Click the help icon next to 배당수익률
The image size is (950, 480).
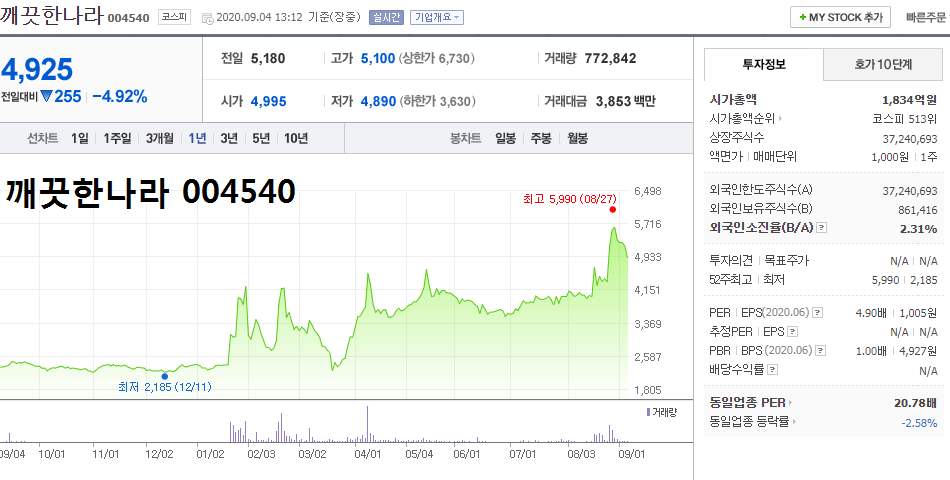(x=772, y=369)
